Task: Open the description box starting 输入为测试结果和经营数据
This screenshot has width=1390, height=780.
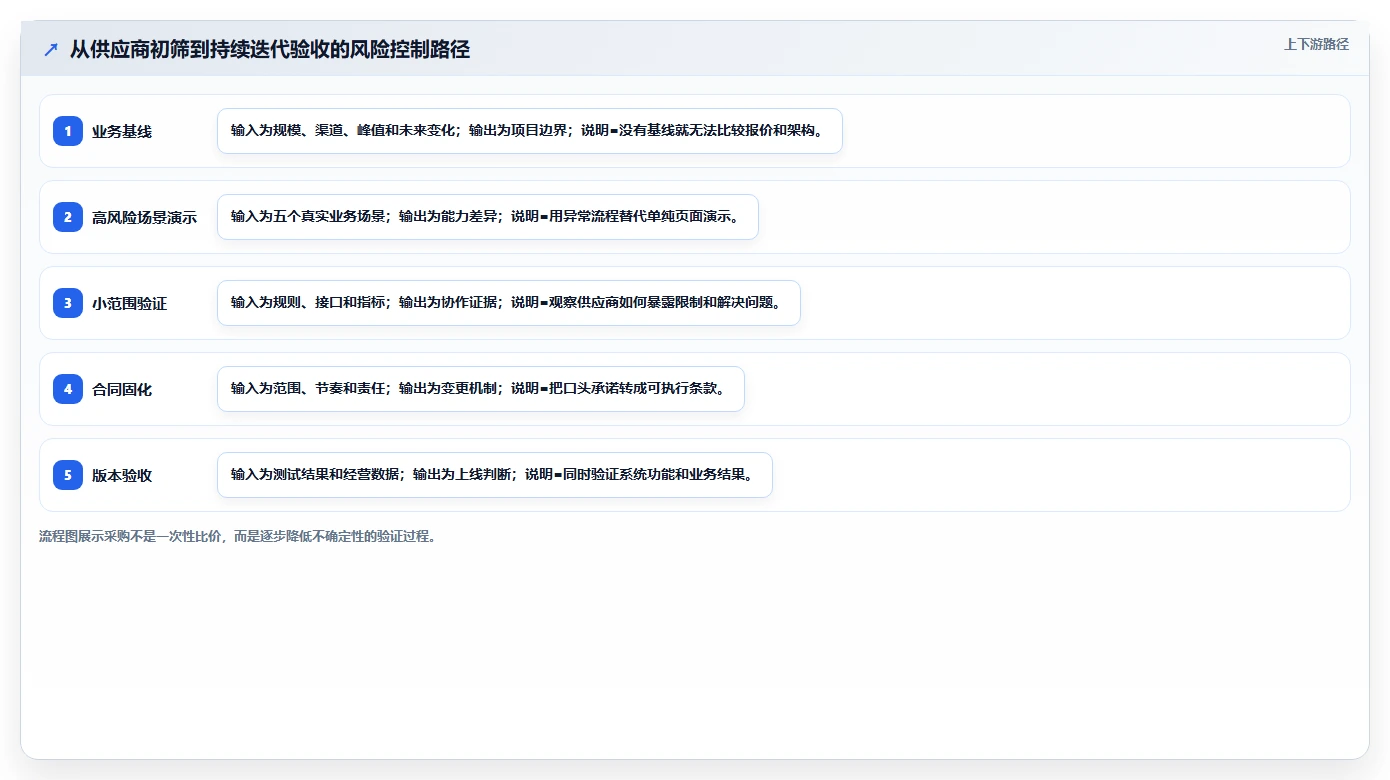Action: click(495, 475)
